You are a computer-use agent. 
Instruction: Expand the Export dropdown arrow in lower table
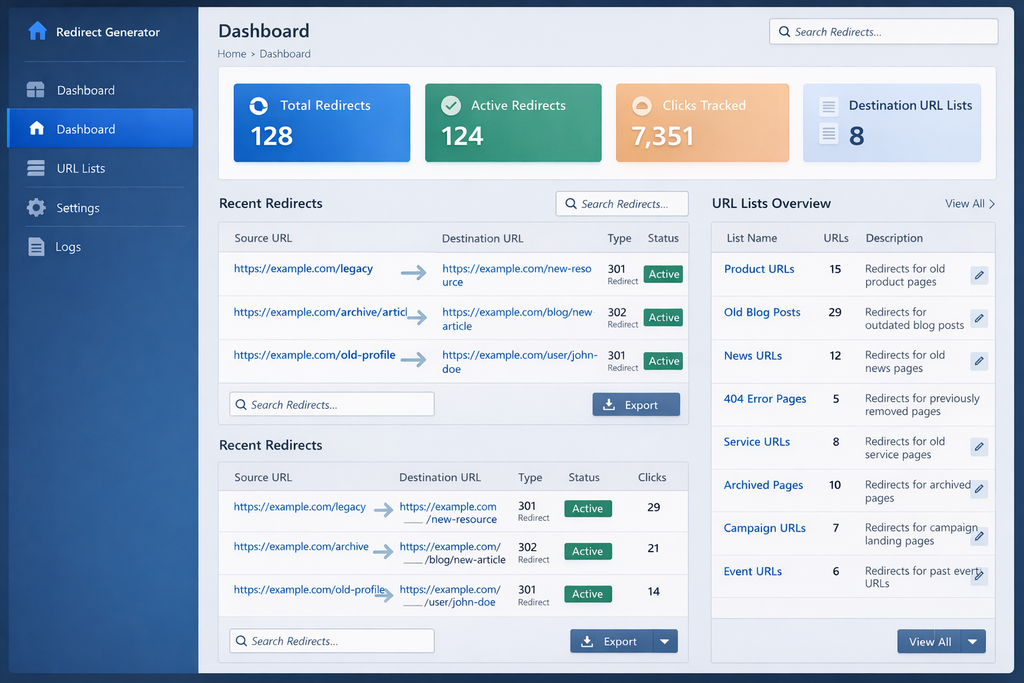pos(664,642)
